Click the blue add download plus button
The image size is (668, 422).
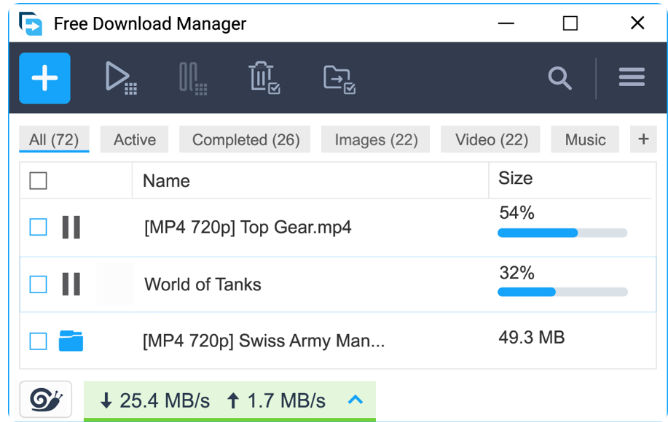pos(45,78)
